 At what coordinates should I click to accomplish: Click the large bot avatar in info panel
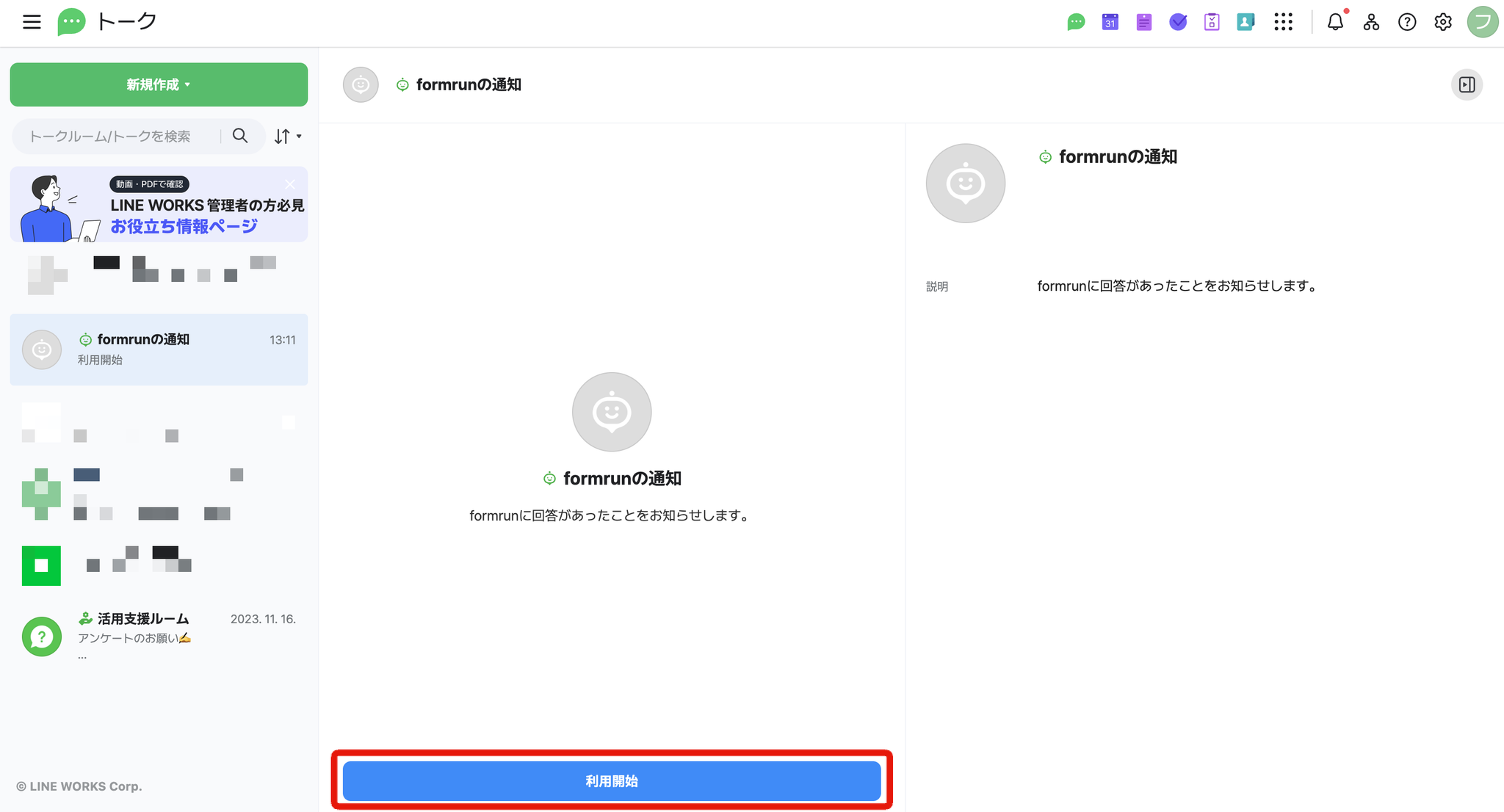965,183
